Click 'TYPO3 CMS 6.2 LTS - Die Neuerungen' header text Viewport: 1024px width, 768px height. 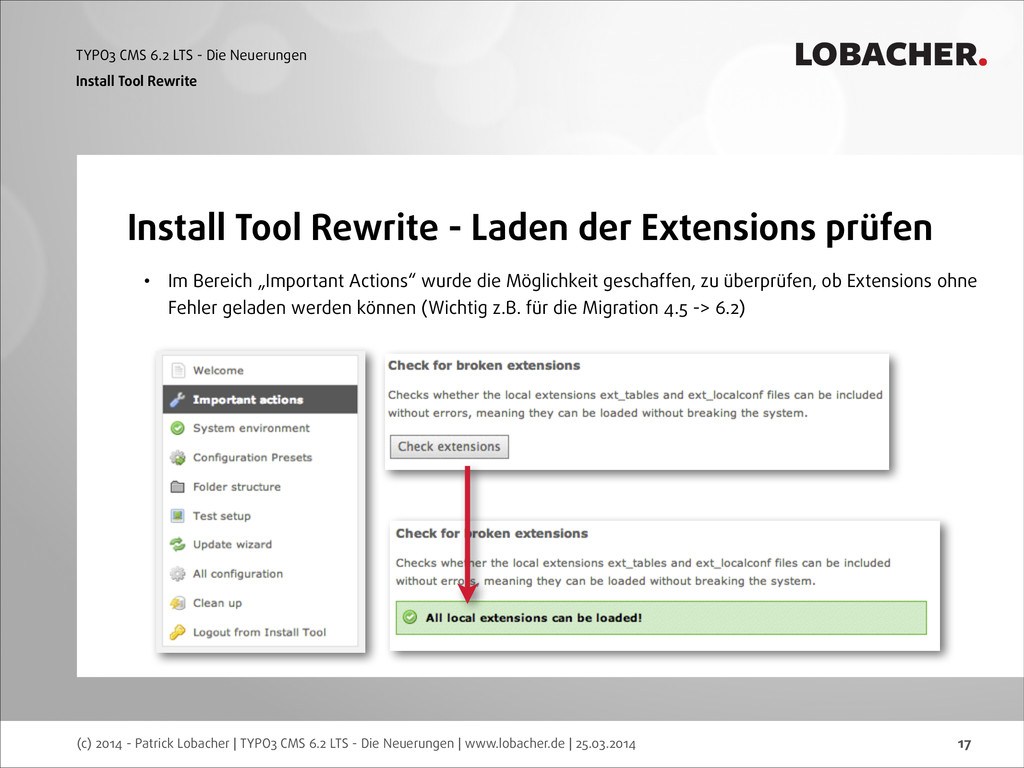pos(191,56)
